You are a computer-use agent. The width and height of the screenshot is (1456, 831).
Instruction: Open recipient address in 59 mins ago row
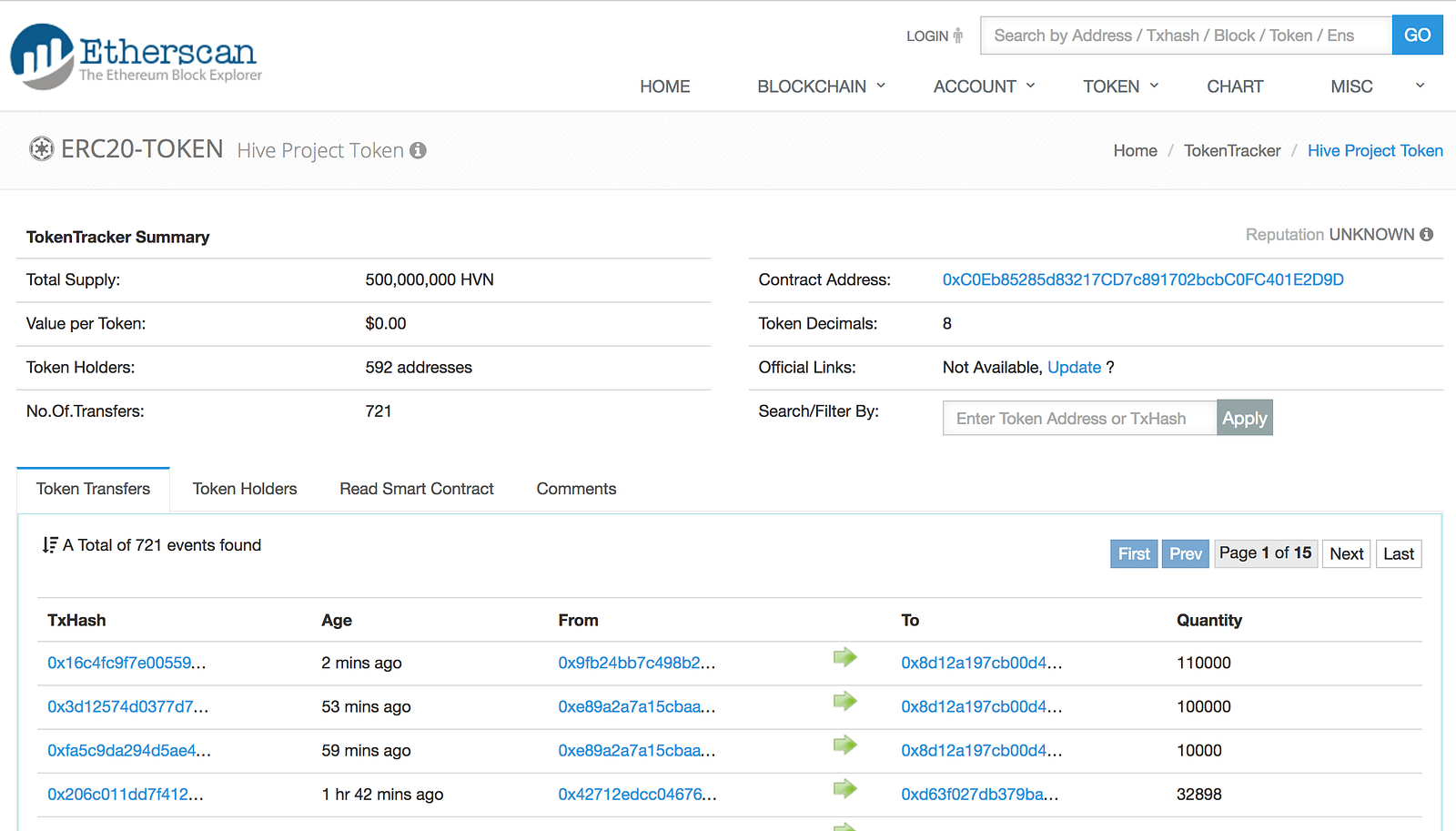pos(982,750)
